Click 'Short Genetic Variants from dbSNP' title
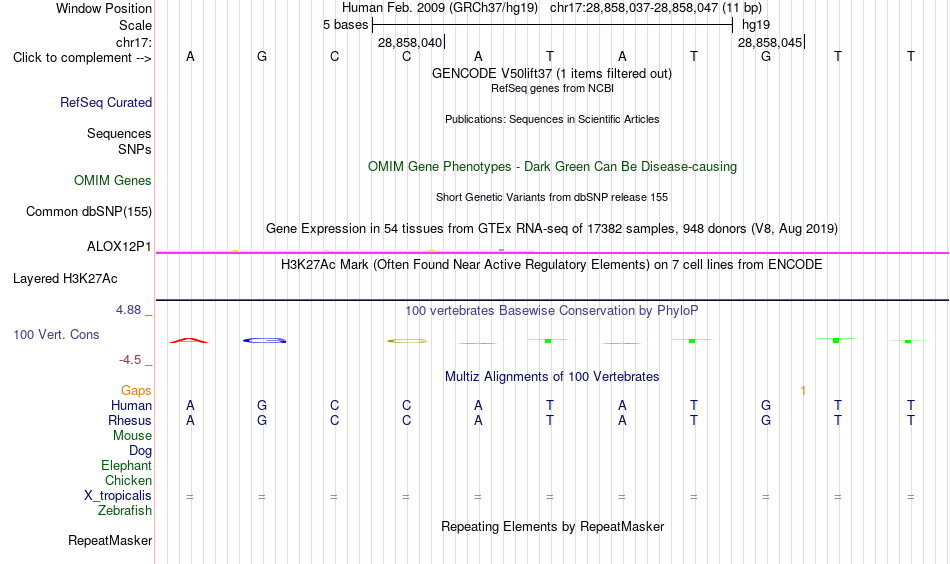The image size is (950, 564). [x=552, y=197]
